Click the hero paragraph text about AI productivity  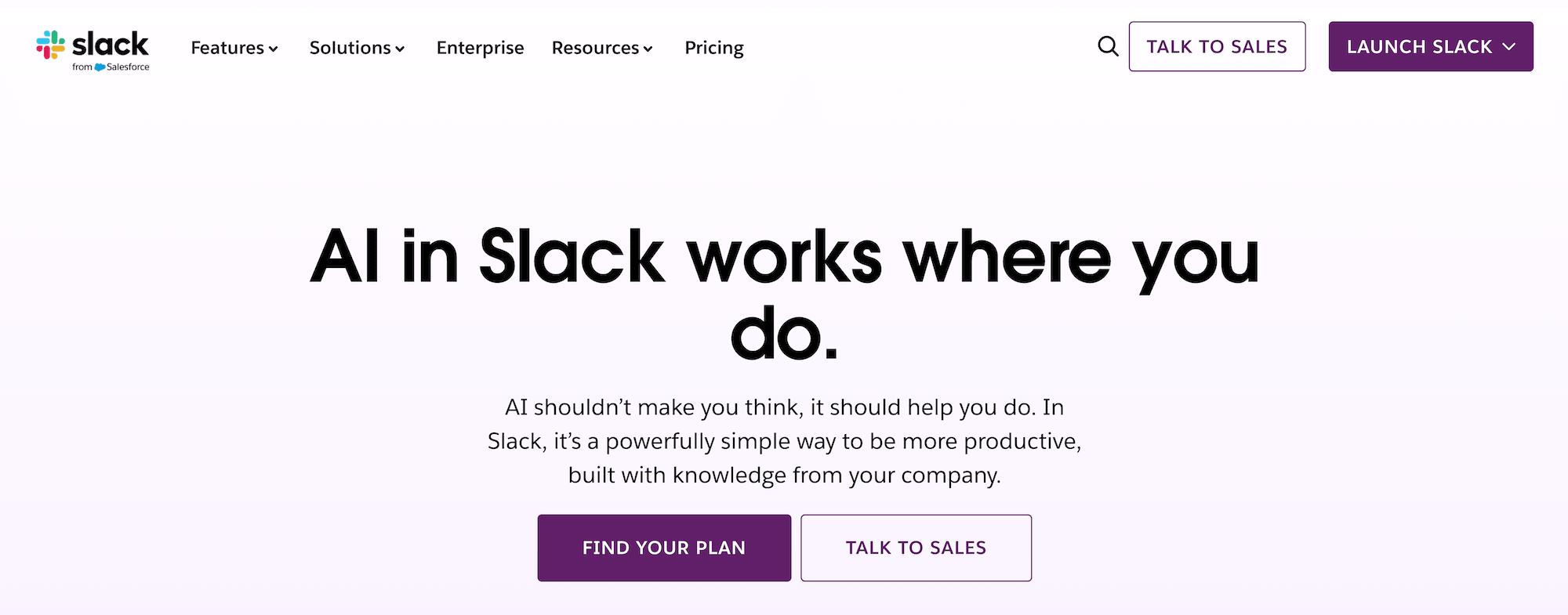click(x=784, y=440)
